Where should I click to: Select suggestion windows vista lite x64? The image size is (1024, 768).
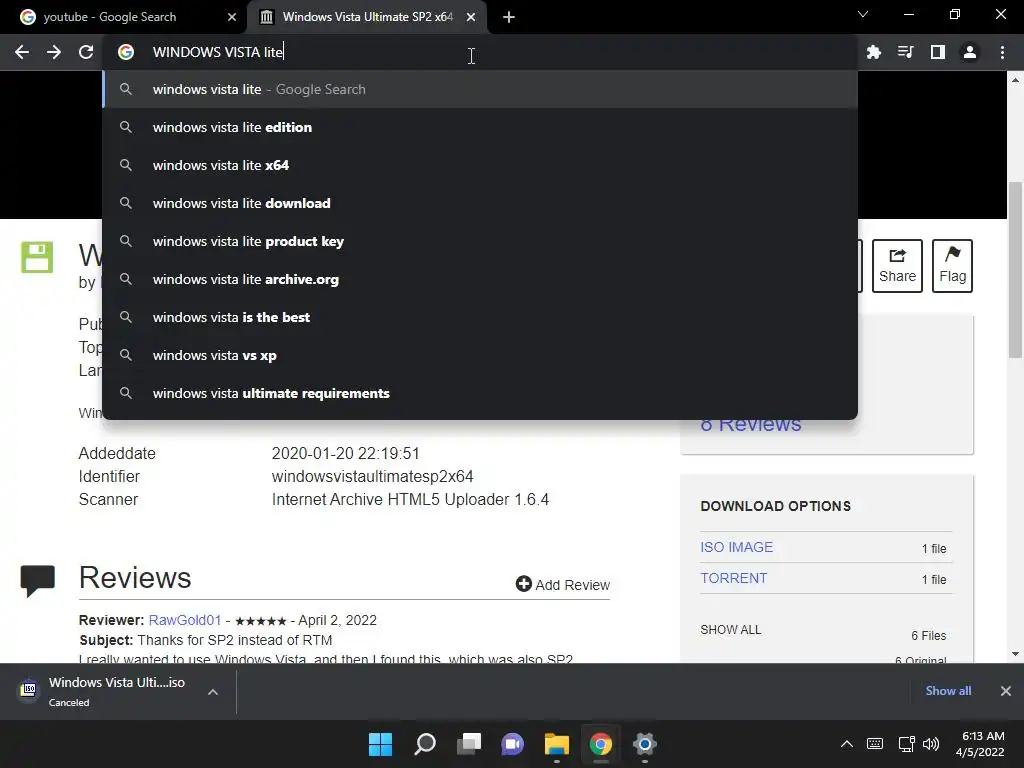click(480, 165)
